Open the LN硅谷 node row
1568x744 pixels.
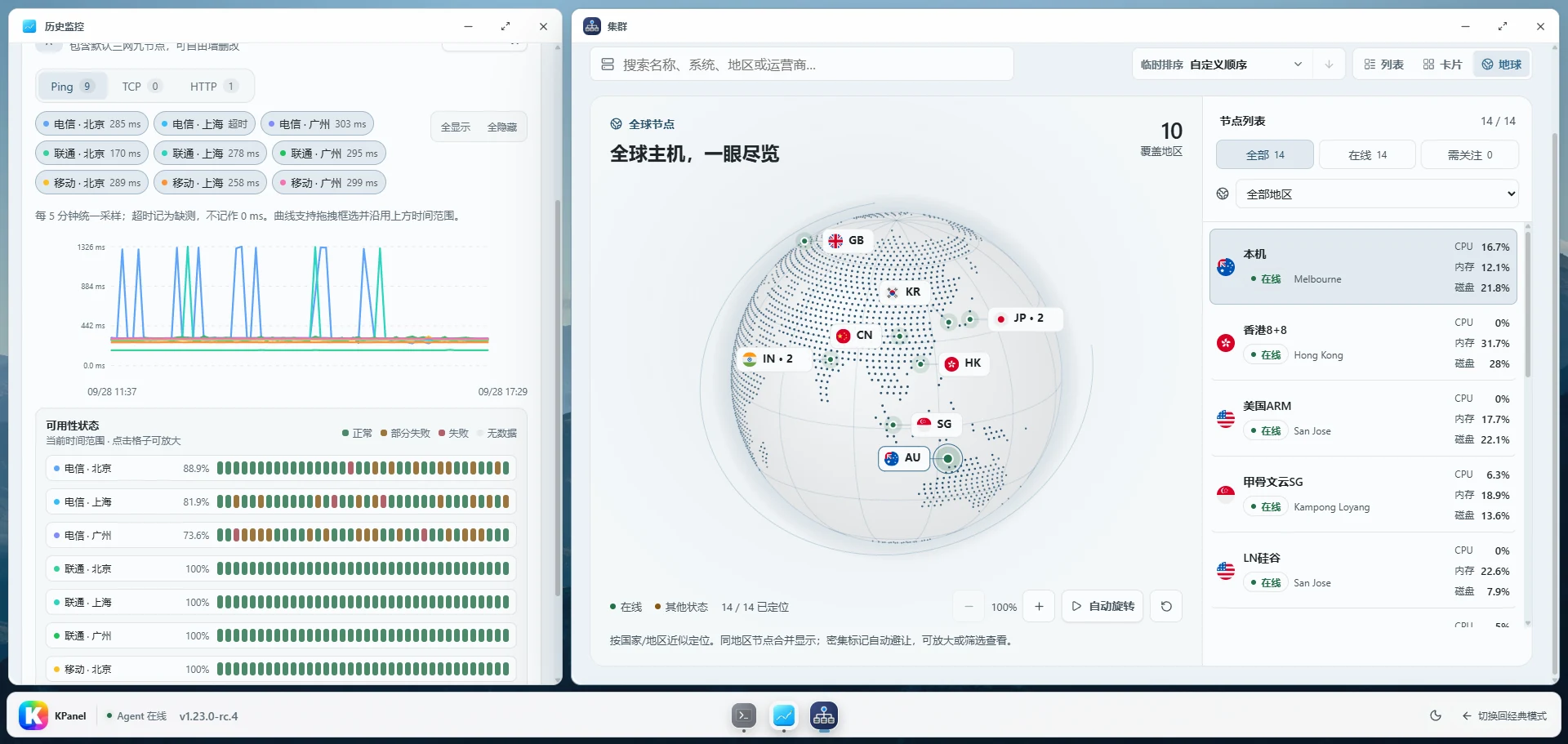pyautogui.click(x=1365, y=571)
